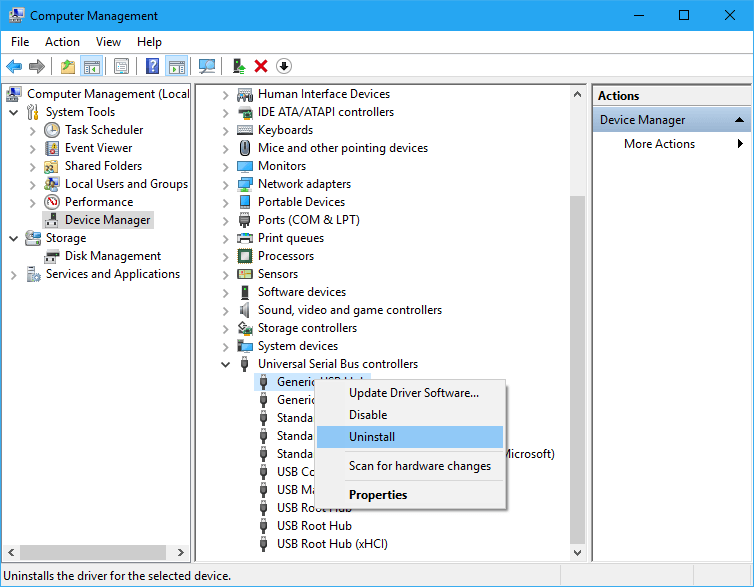
Task: Select the Sensors category label
Action: coord(277,274)
